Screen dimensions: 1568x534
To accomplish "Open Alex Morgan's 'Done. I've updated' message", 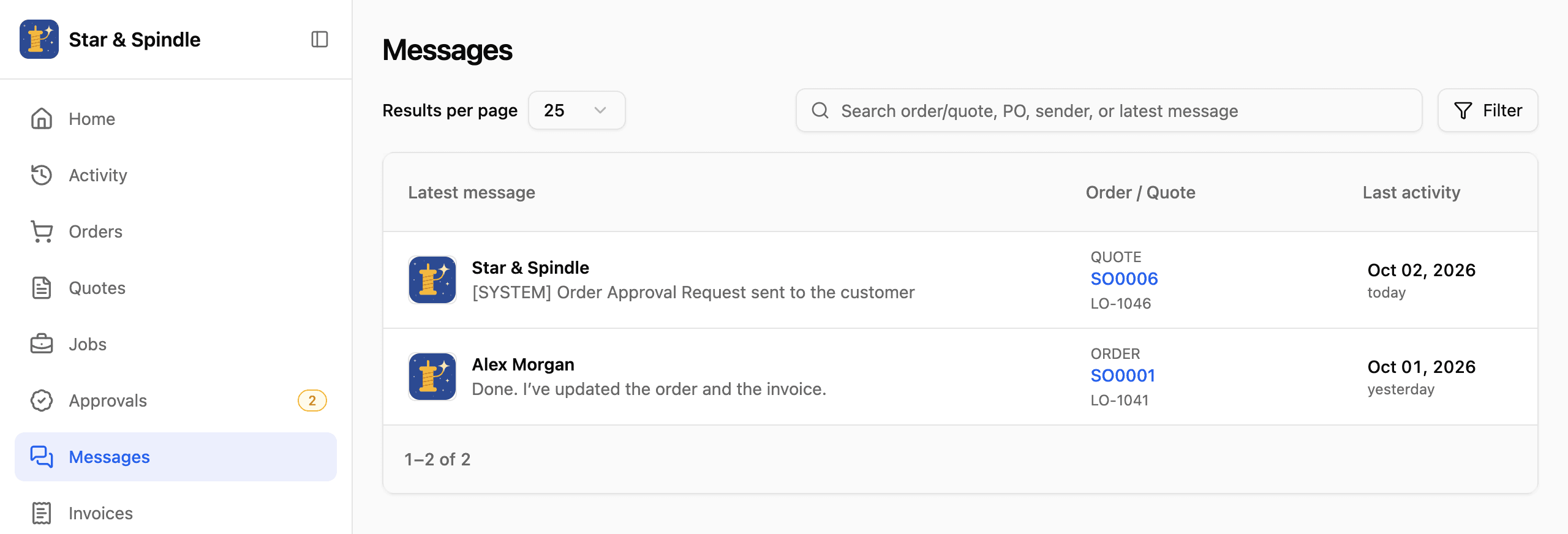I will (x=649, y=389).
